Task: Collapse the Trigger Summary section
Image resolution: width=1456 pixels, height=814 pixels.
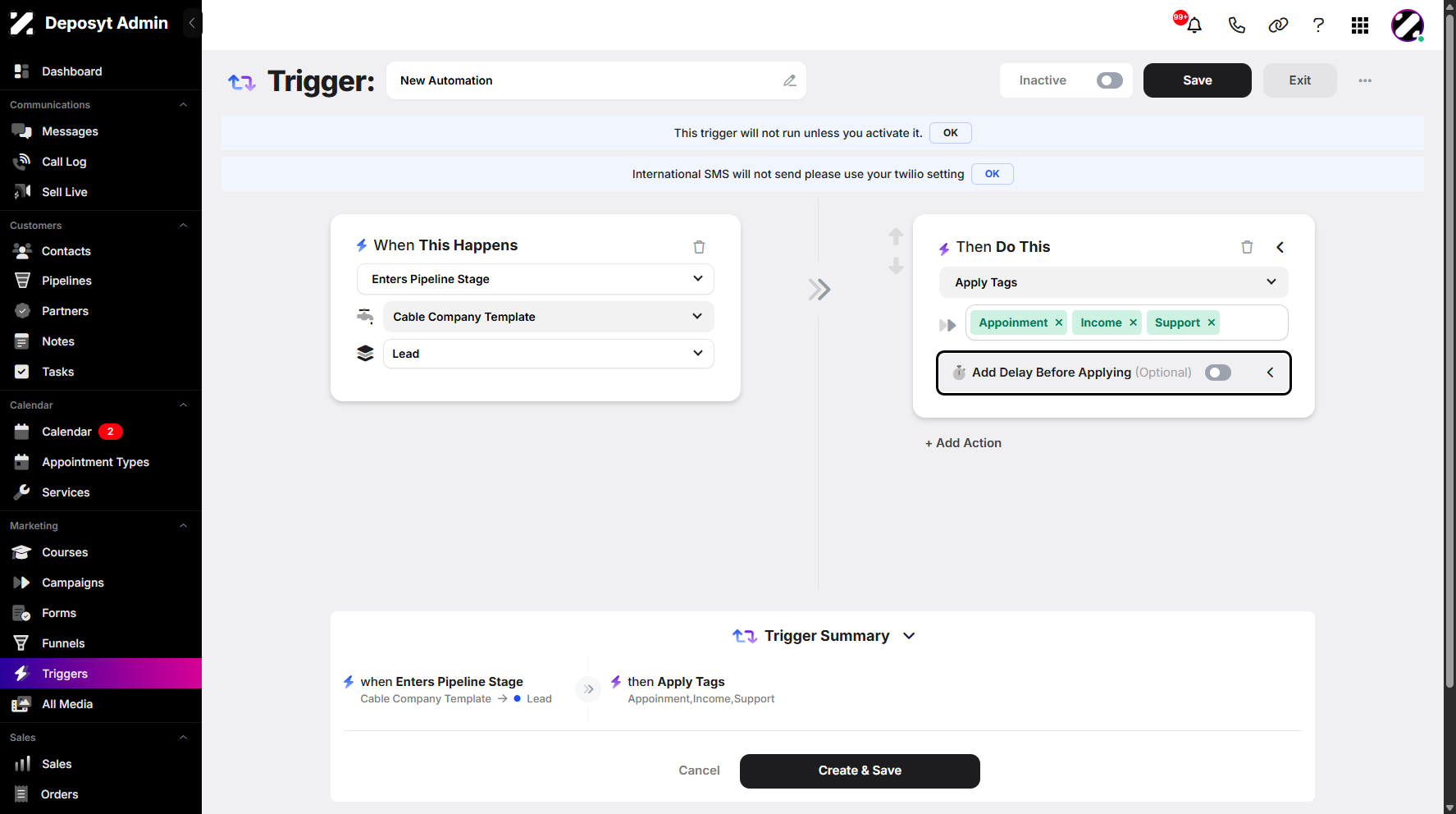Action: click(x=909, y=636)
